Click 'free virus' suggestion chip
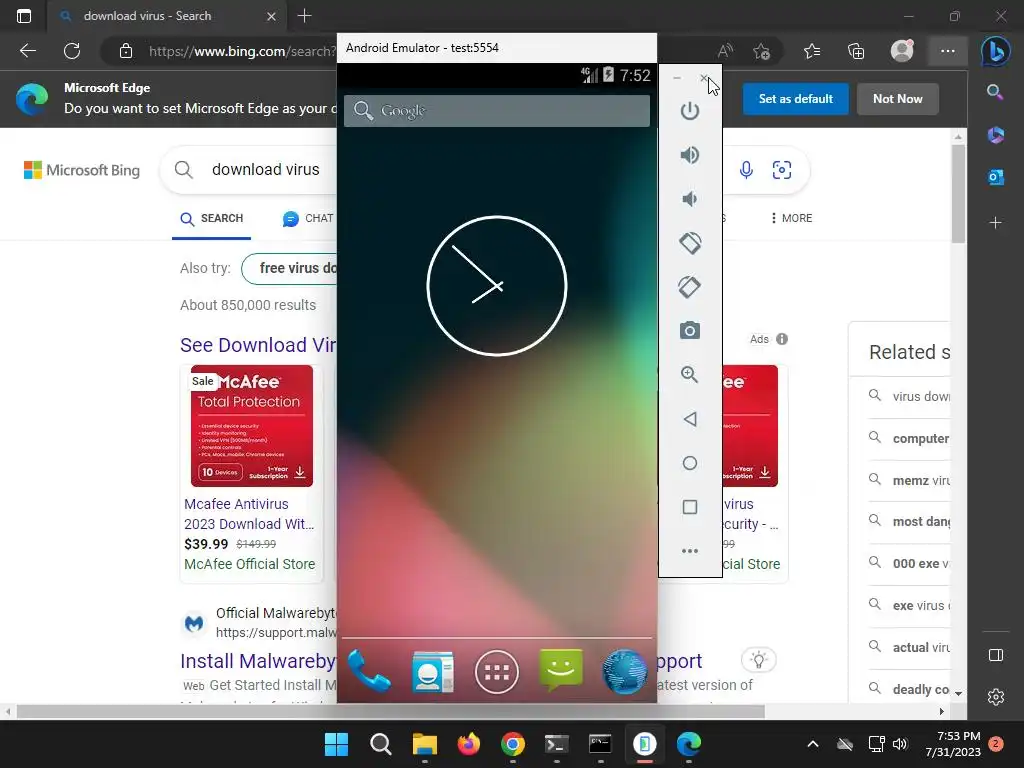1024x768 pixels. (x=289, y=268)
